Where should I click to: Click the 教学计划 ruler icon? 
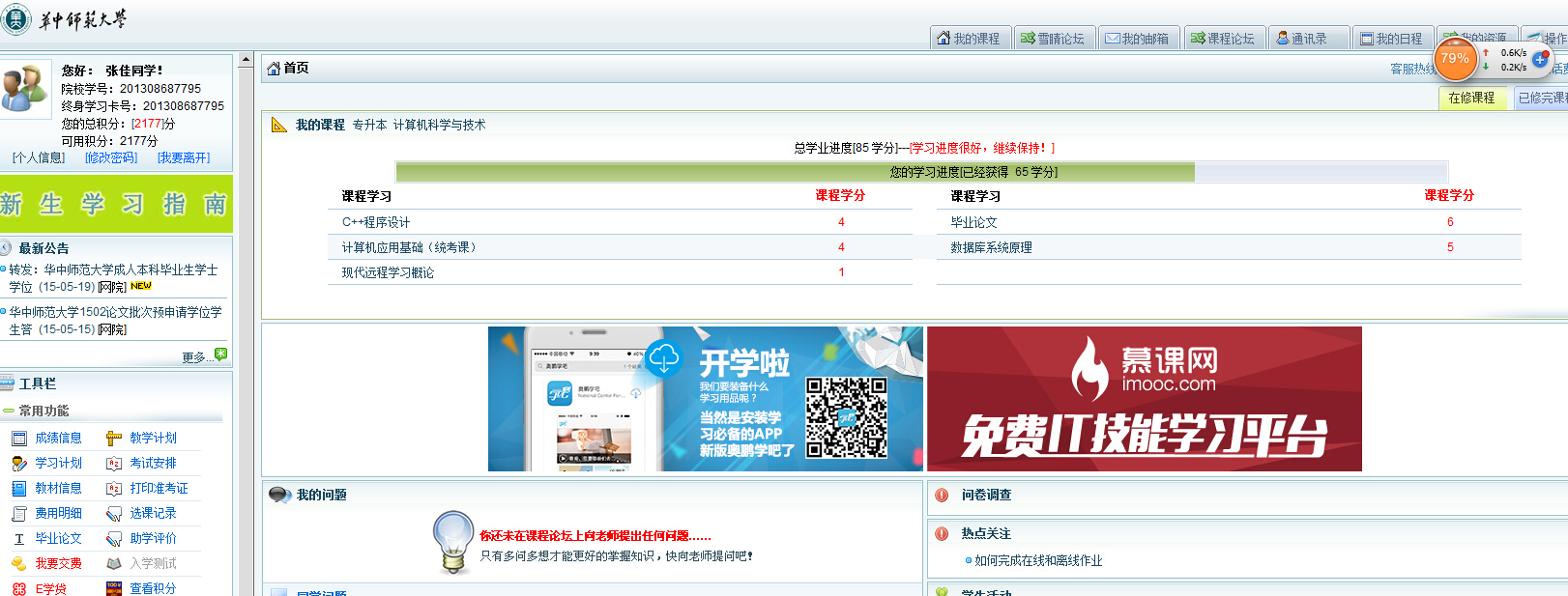114,439
